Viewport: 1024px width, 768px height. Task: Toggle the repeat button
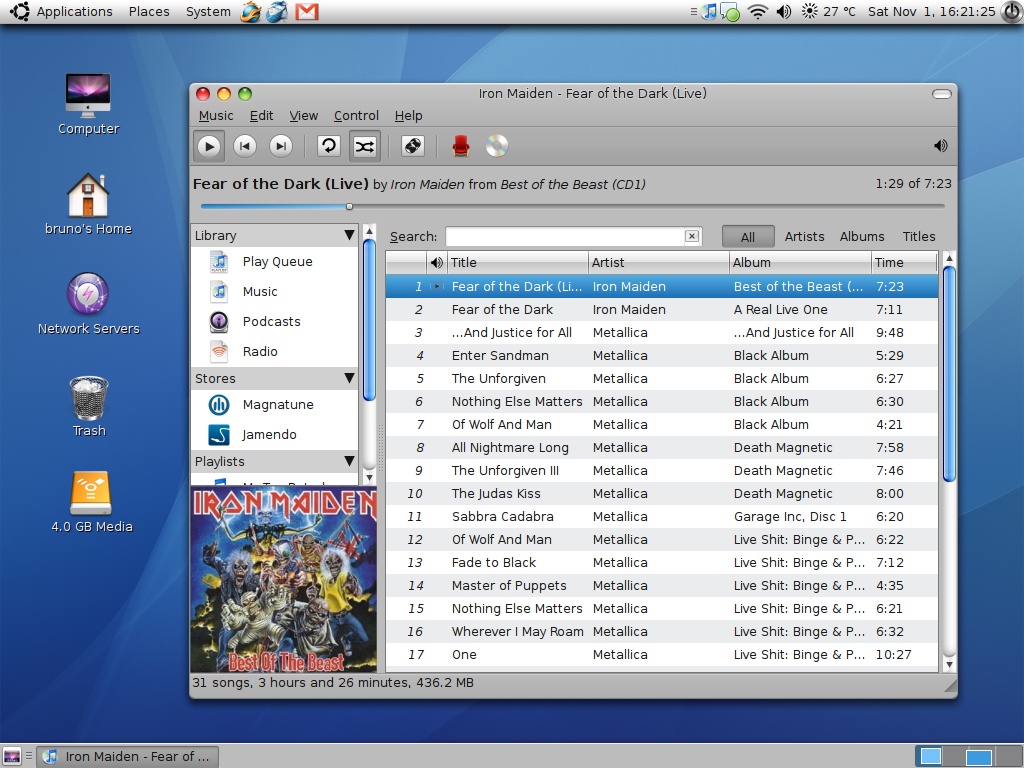[328, 146]
